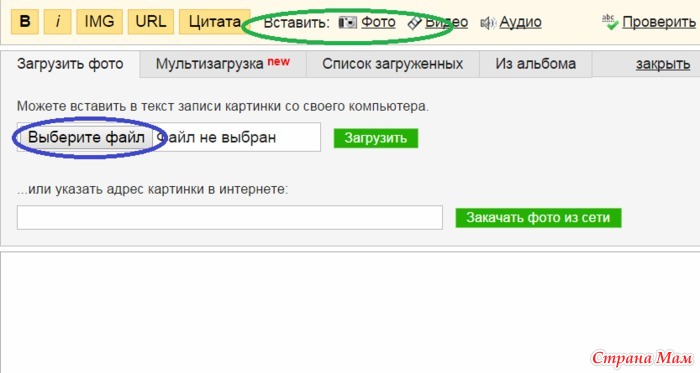700x373 pixels.
Task: Click the spellcheck icon beside Проверить
Action: (610, 22)
